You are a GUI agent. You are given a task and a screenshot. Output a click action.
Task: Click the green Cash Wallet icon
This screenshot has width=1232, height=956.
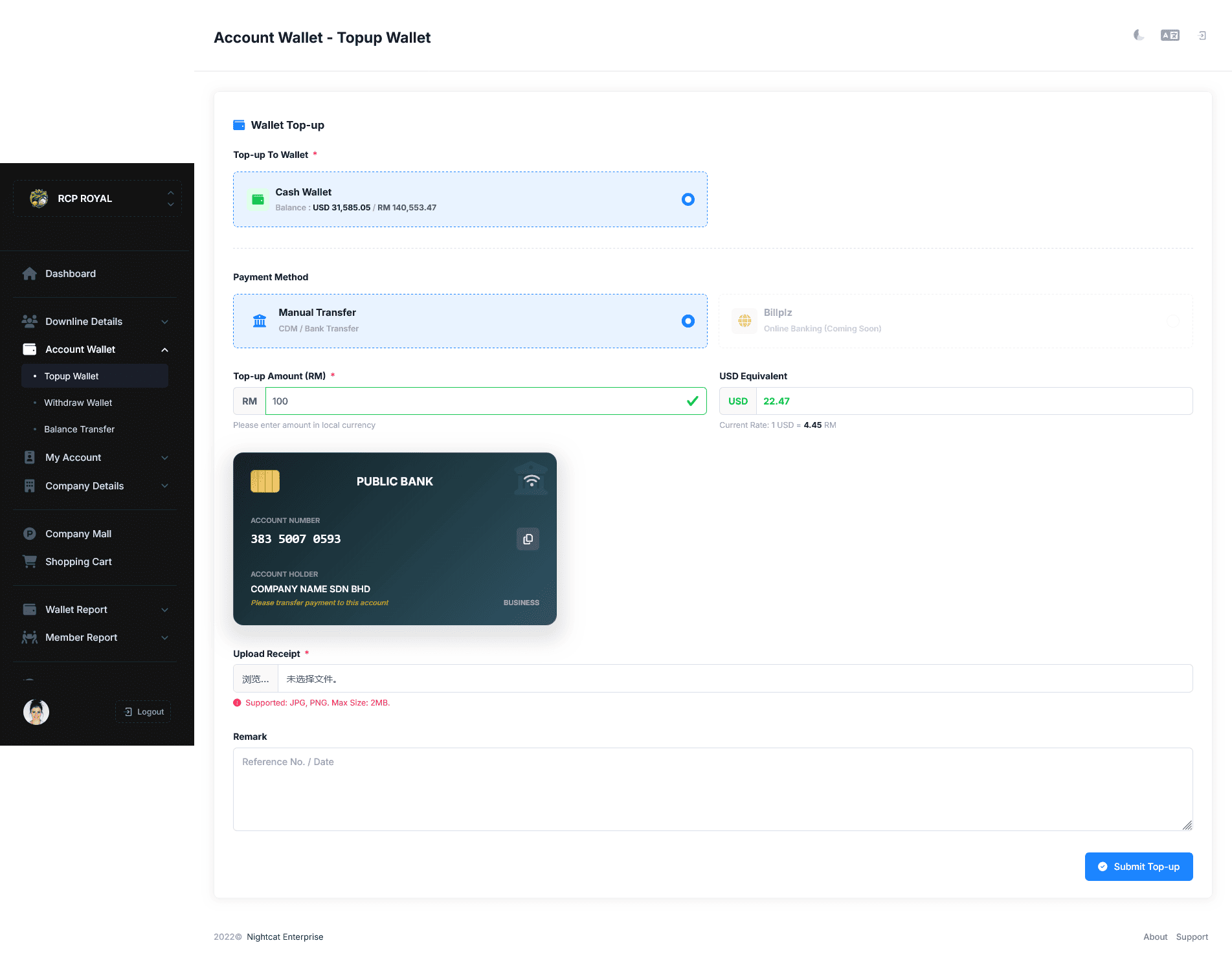[x=258, y=199]
